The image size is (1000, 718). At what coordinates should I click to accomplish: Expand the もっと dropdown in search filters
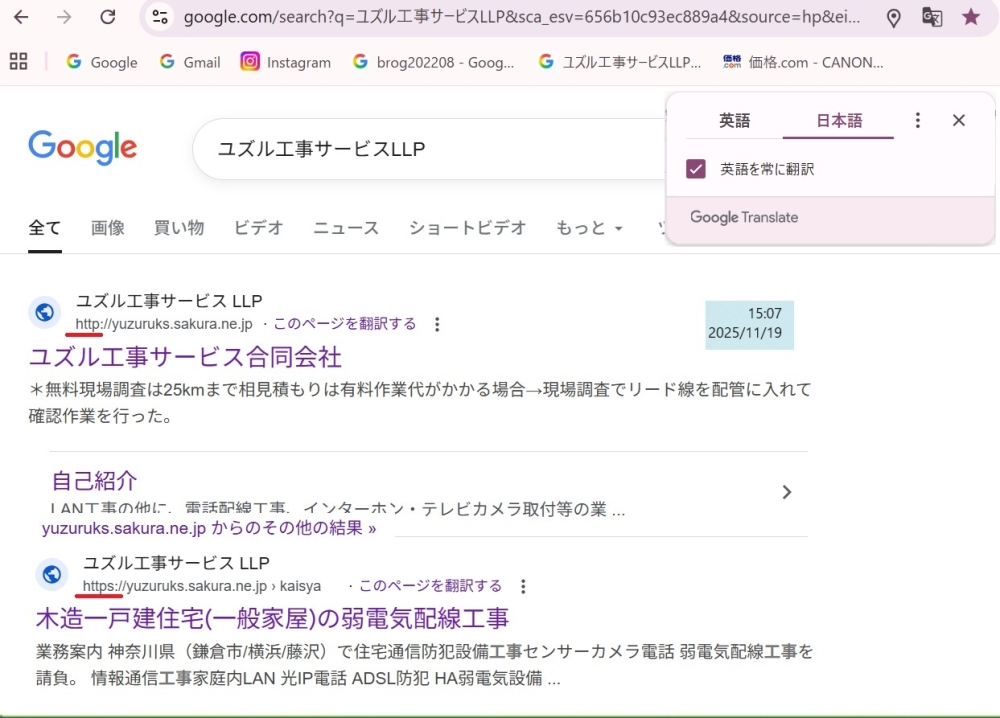tap(589, 228)
